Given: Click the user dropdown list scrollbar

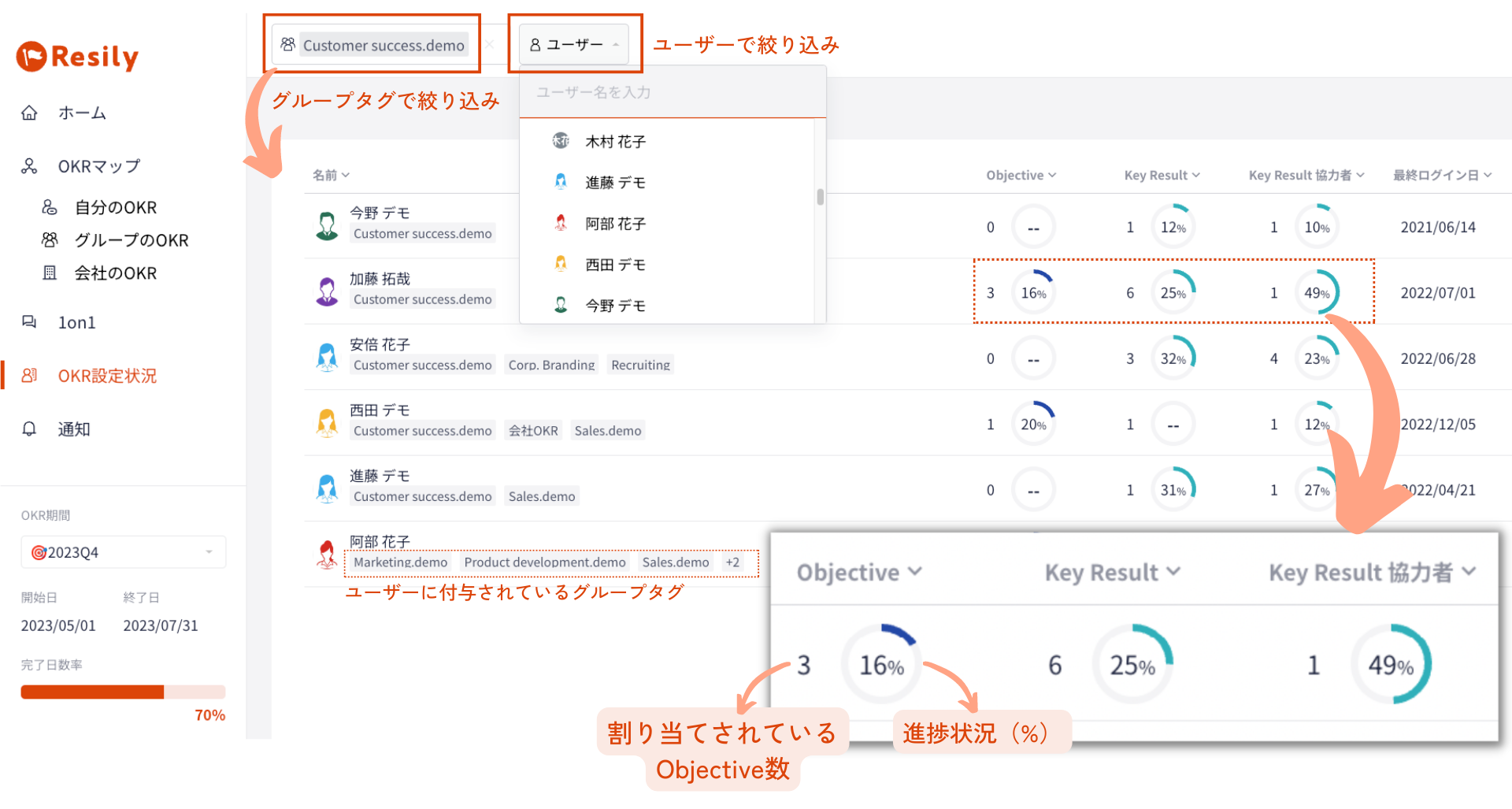Looking at the screenshot, I should pos(821,197).
